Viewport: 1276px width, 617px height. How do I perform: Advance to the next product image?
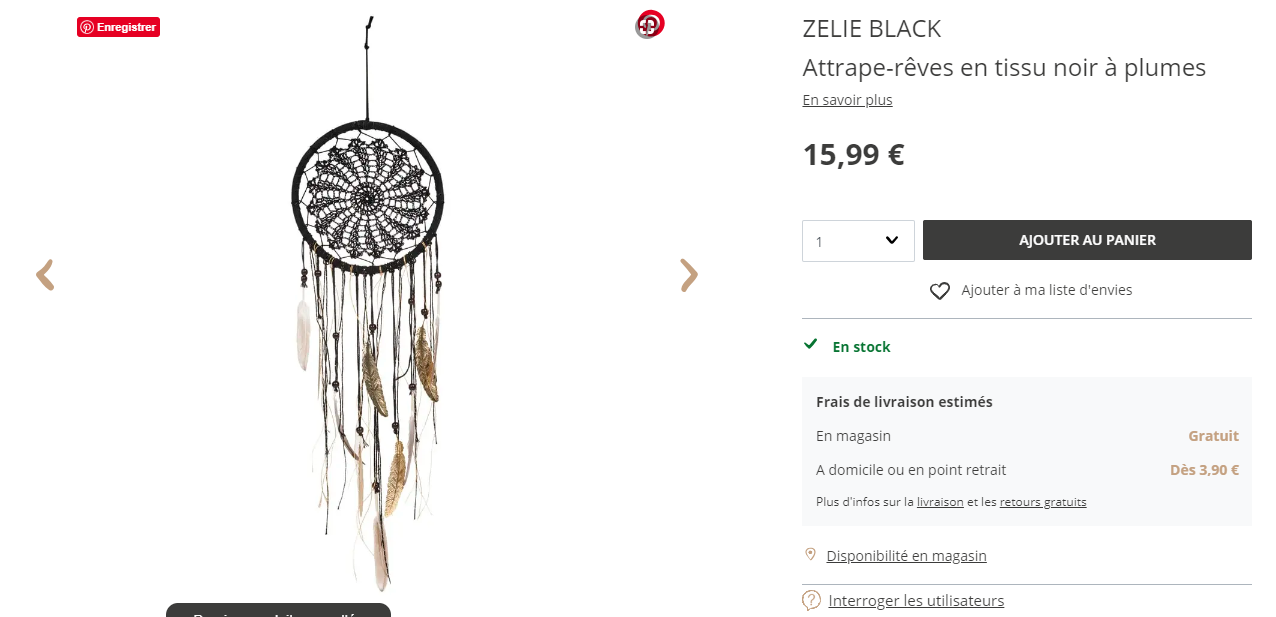coord(689,275)
